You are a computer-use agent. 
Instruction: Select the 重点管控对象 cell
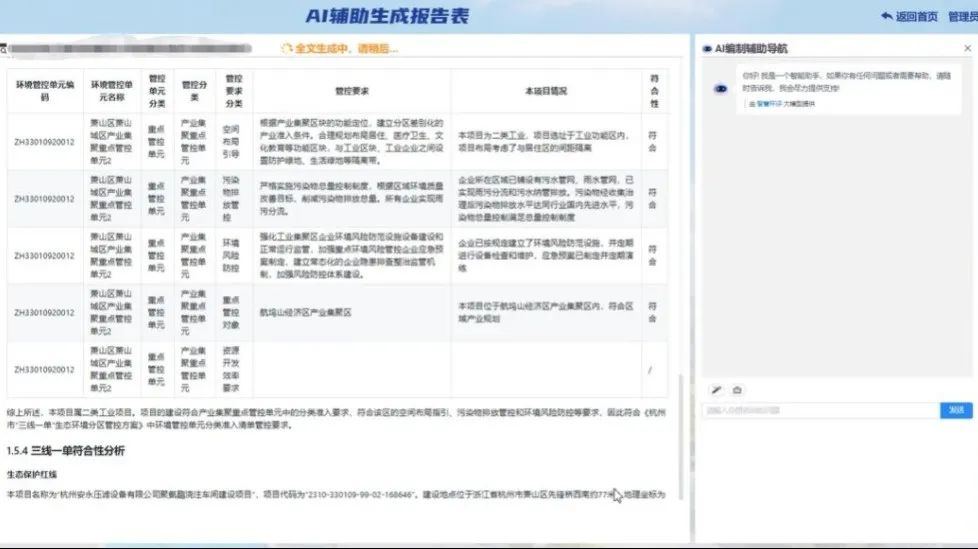(234, 313)
